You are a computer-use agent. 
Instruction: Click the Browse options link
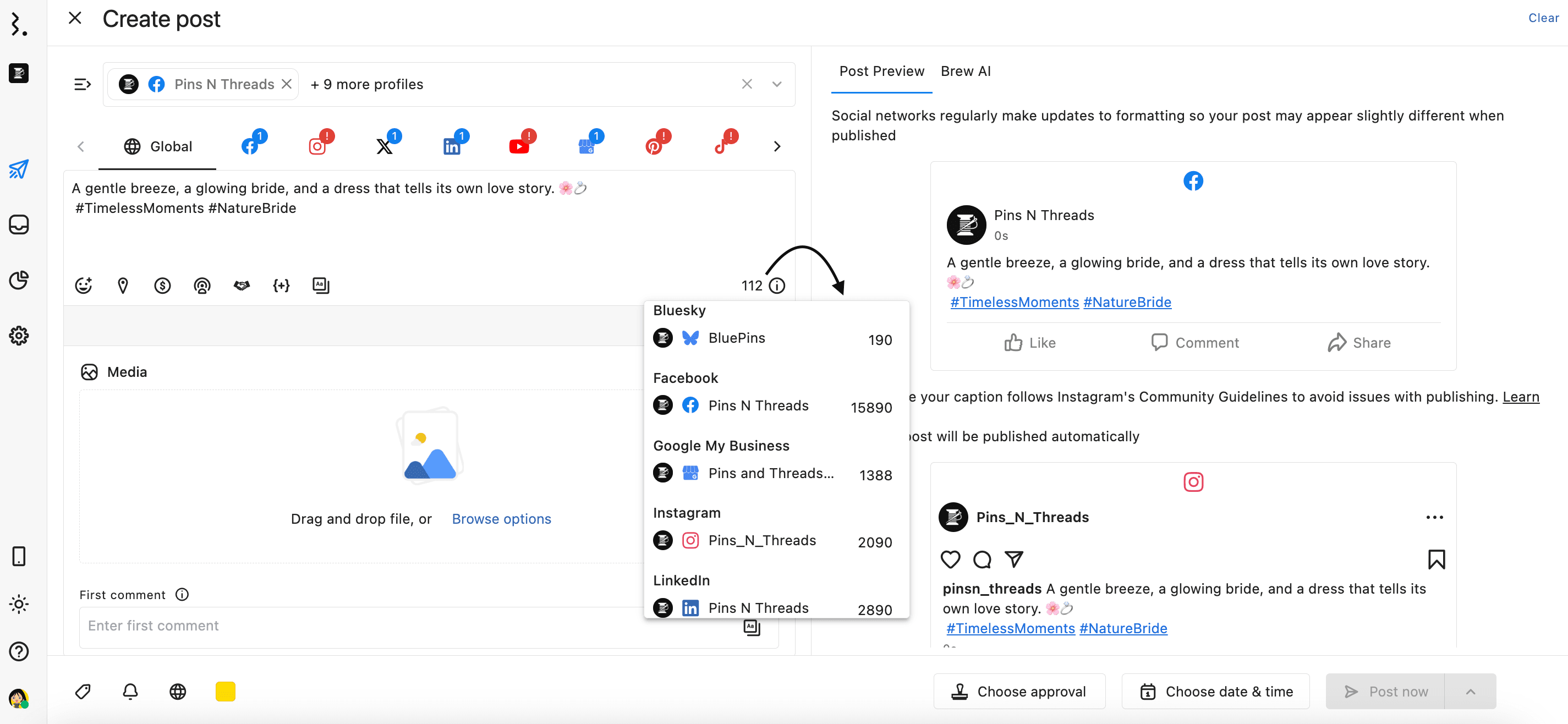[501, 519]
